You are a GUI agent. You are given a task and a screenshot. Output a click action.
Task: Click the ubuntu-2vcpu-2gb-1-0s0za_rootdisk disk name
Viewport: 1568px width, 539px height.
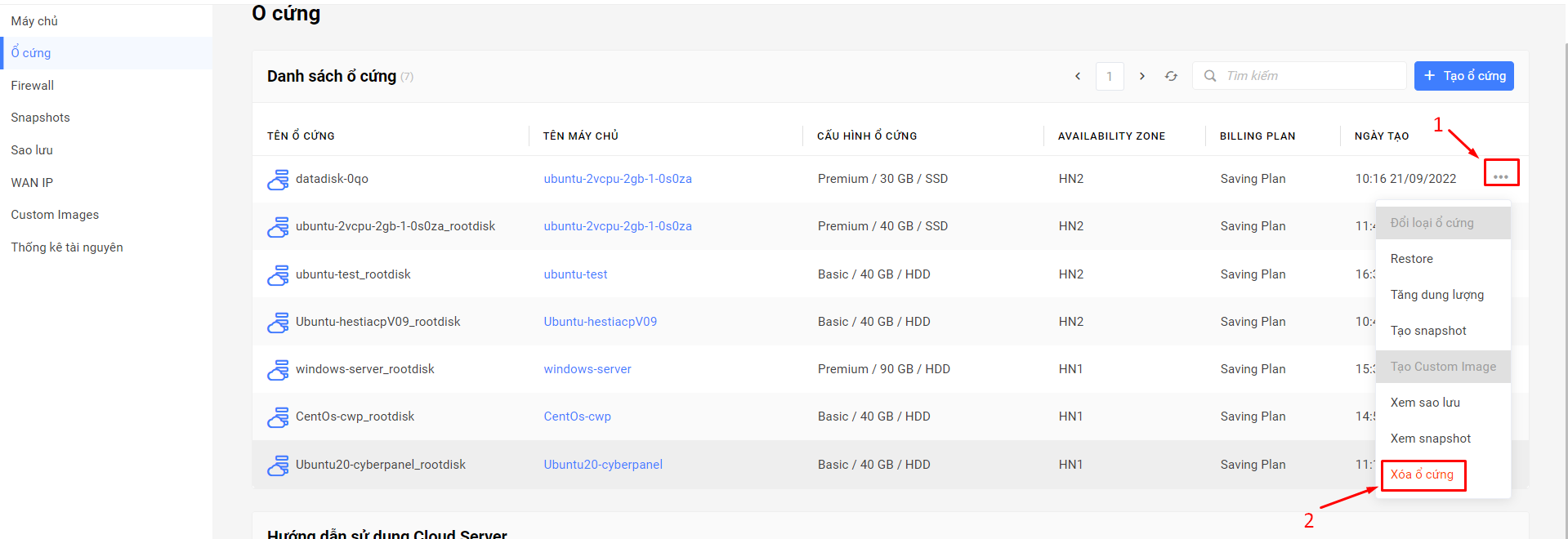(395, 226)
